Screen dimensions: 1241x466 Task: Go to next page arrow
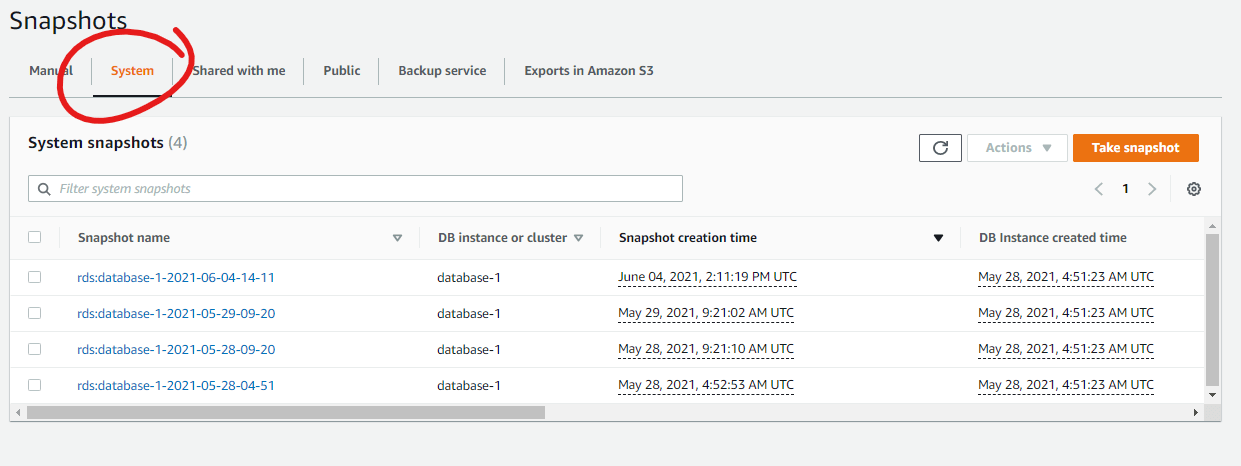[x=1152, y=189]
